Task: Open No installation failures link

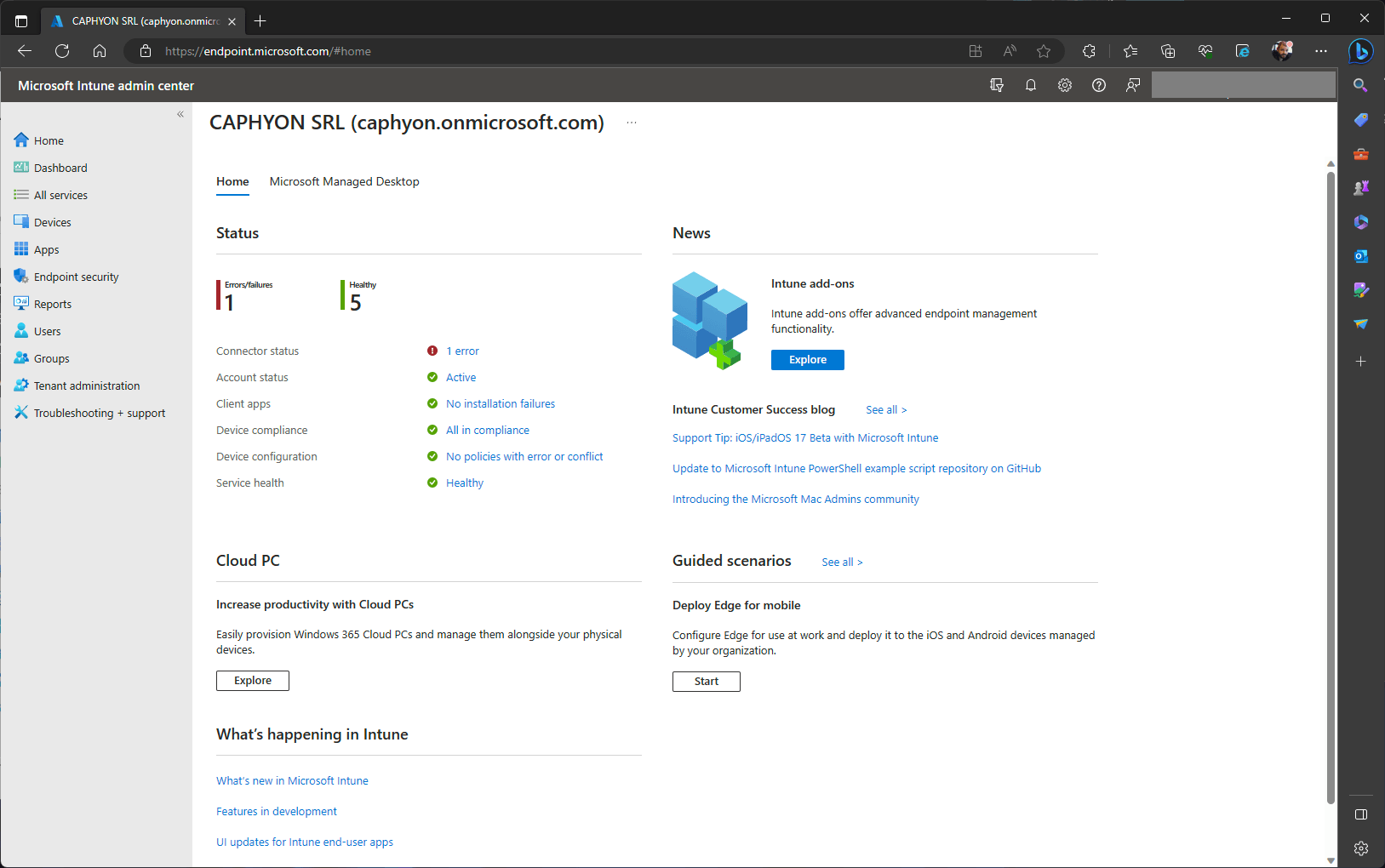Action: (501, 403)
